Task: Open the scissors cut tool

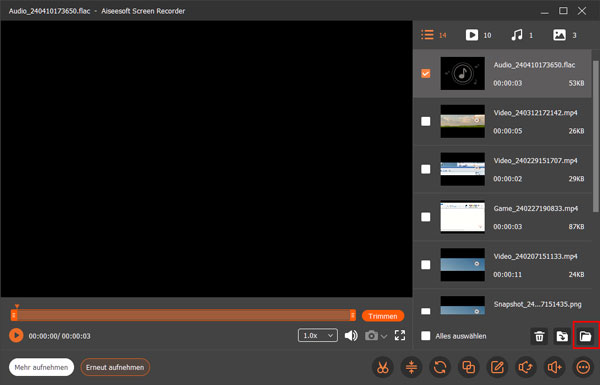Action: [x=382, y=367]
